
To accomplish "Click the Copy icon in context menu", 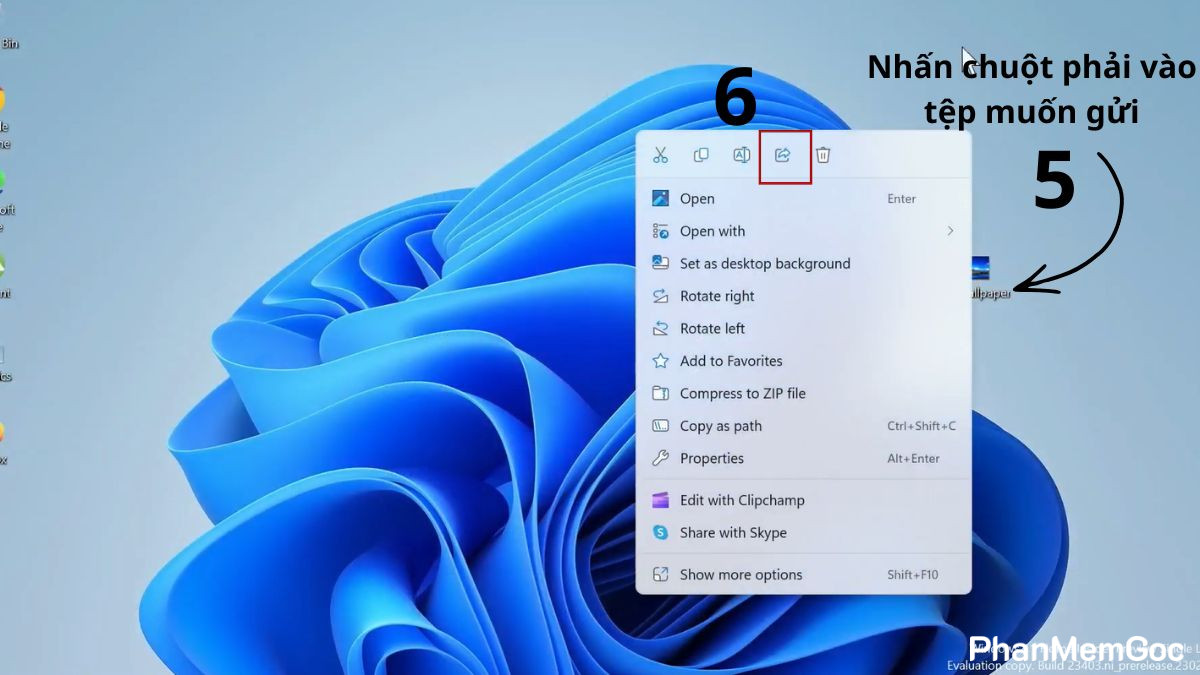I will point(701,155).
